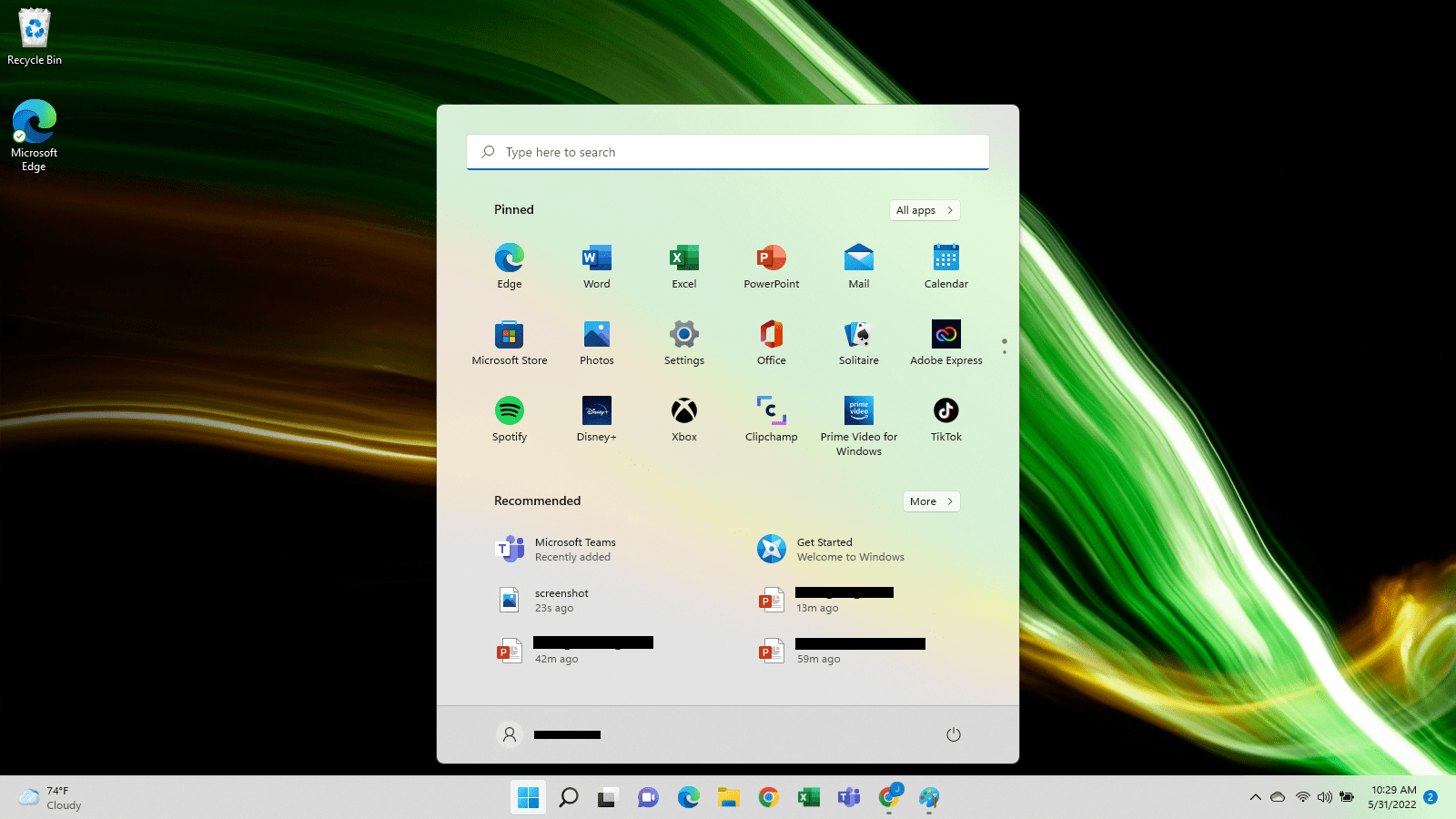Click the power button in Start menu
The height and width of the screenshot is (819, 1456).
tap(953, 734)
